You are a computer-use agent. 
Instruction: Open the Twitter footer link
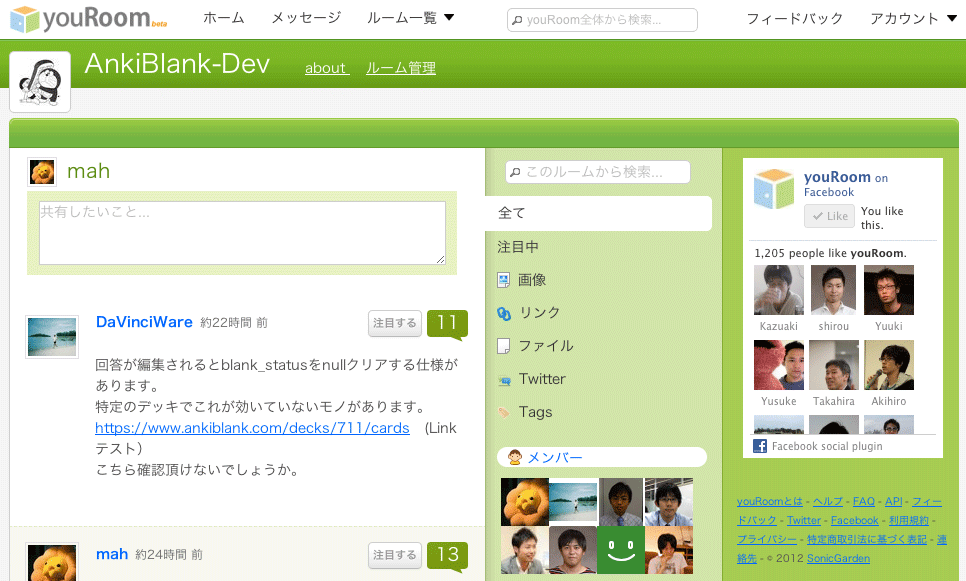pyautogui.click(x=804, y=521)
